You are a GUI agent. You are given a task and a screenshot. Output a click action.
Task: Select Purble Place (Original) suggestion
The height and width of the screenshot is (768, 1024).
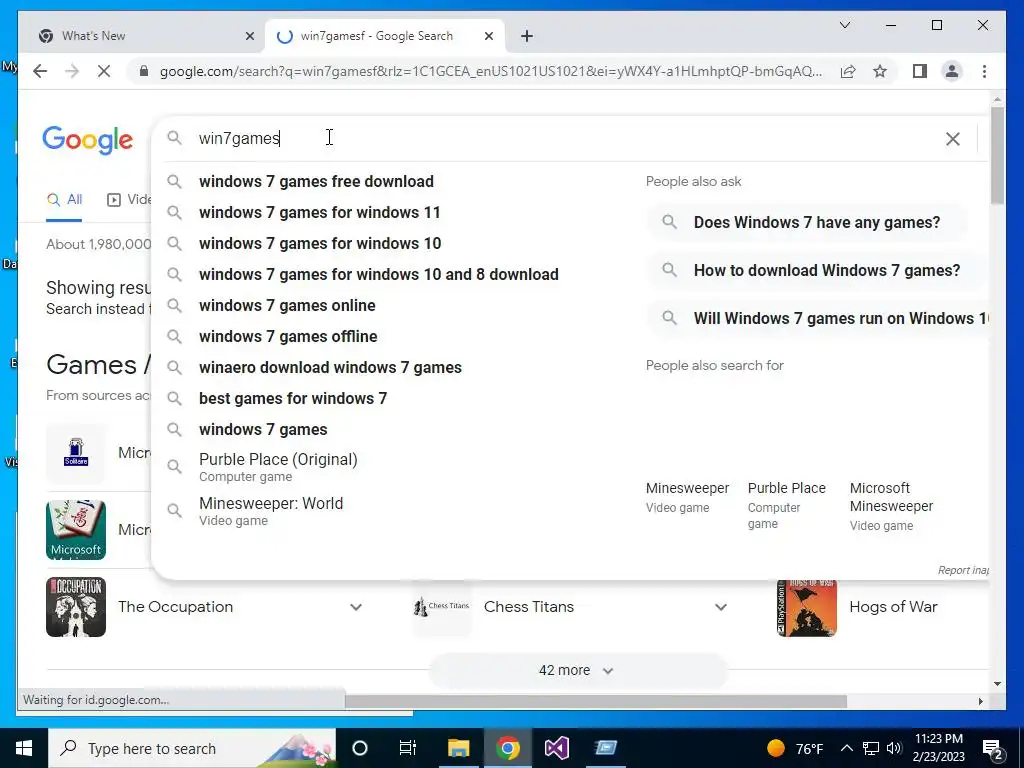278,467
